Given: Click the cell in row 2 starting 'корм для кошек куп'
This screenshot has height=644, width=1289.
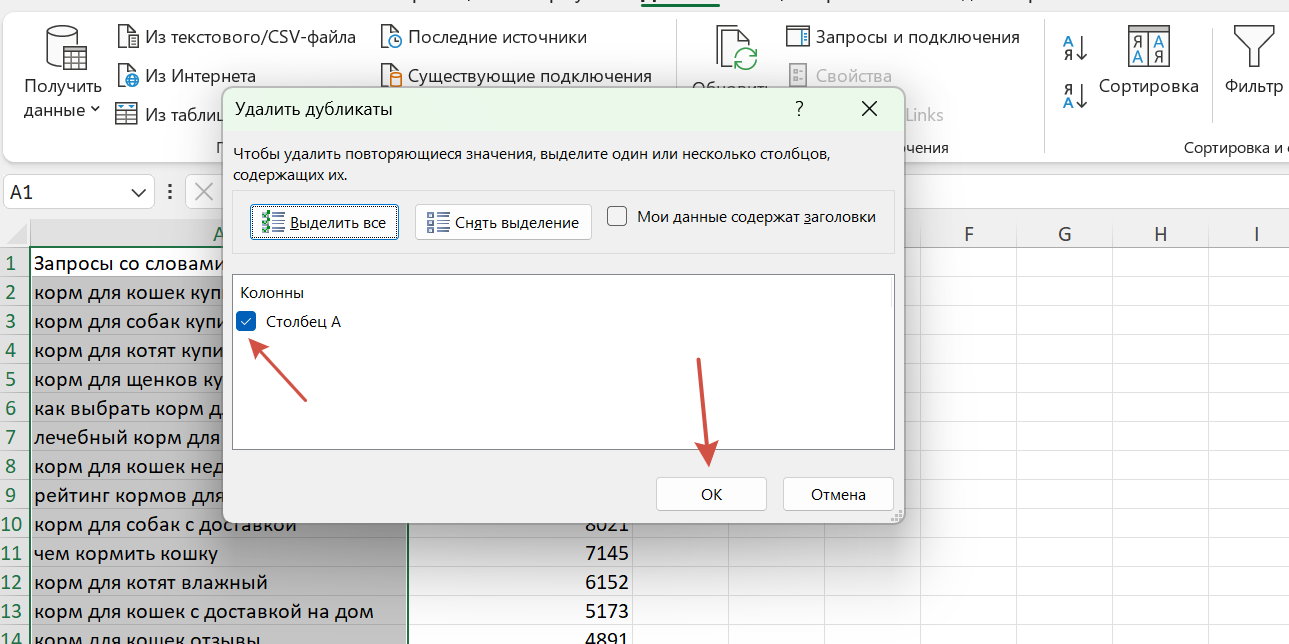Looking at the screenshot, I should coord(127,292).
